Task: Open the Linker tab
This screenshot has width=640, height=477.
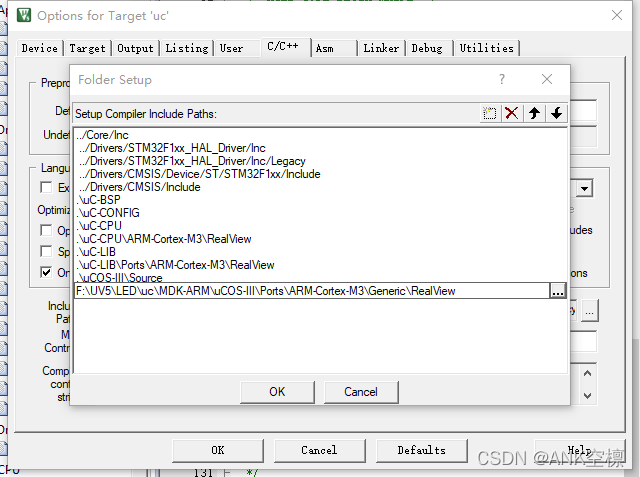Action: (x=381, y=48)
